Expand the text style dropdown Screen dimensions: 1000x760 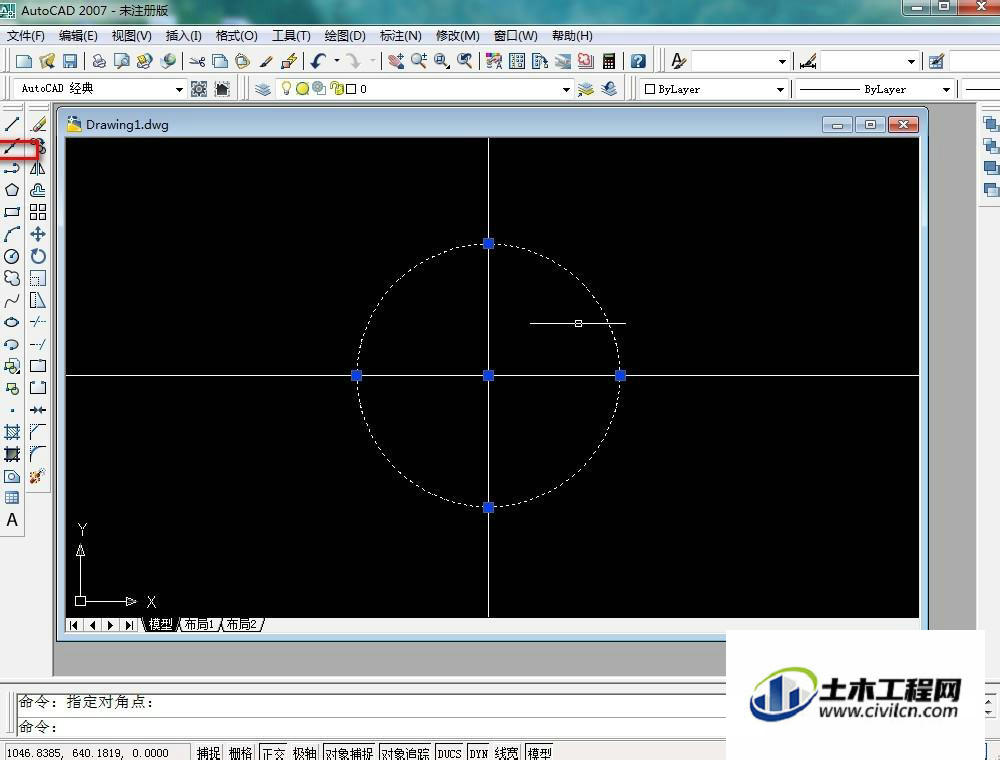click(782, 61)
